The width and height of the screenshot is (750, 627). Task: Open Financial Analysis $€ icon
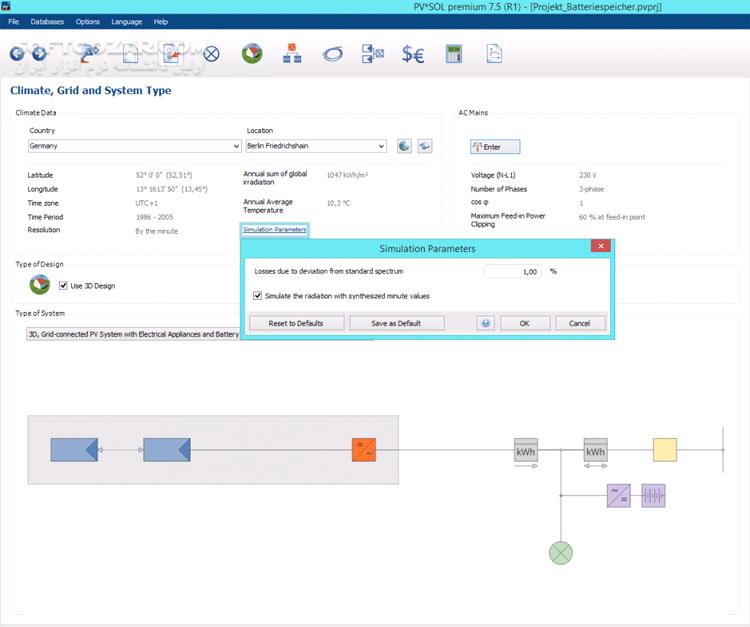point(413,54)
